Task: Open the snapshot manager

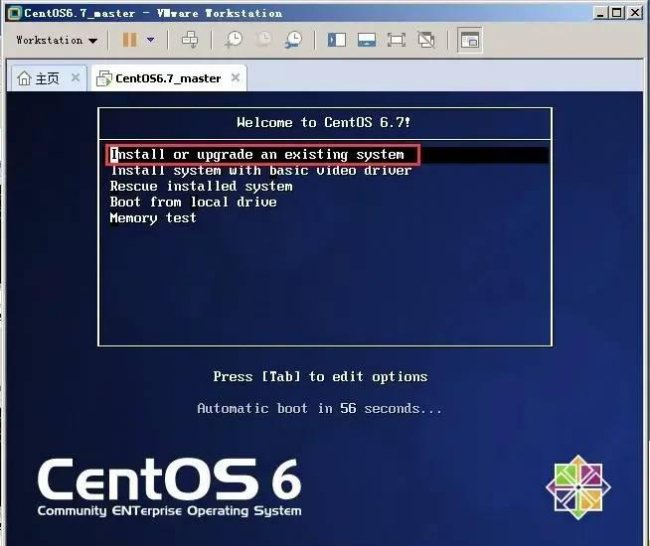Action: [x=293, y=40]
